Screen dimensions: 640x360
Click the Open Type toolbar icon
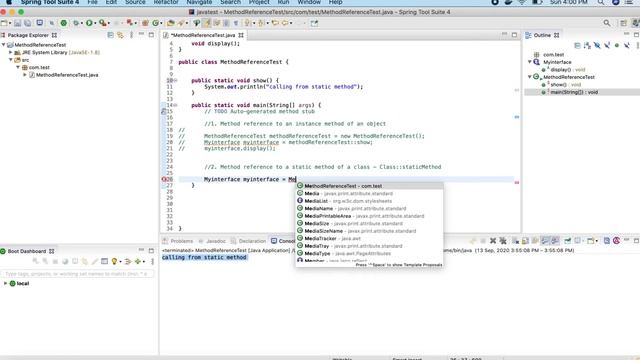click(x=171, y=23)
